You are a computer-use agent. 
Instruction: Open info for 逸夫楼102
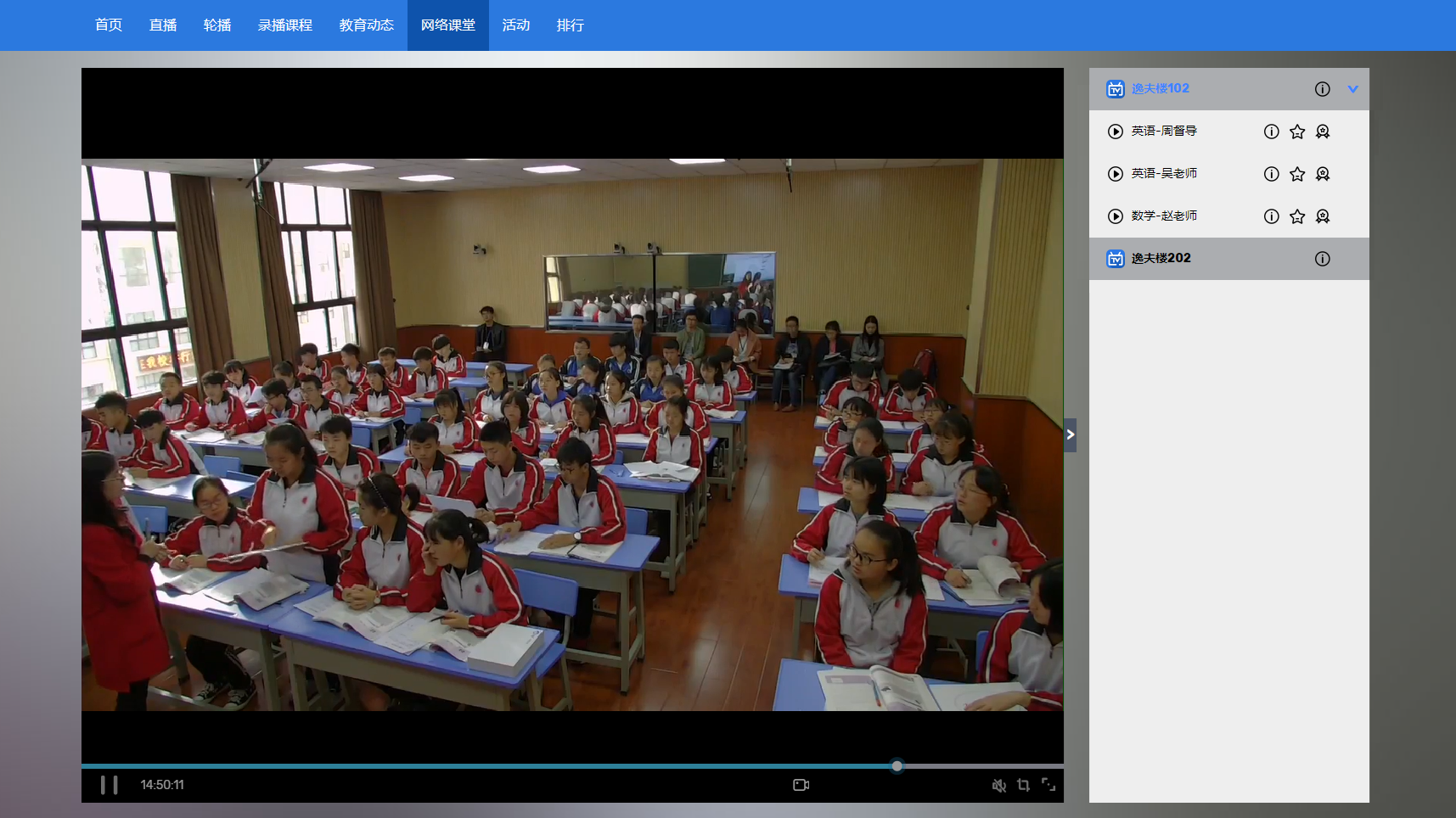1323,89
